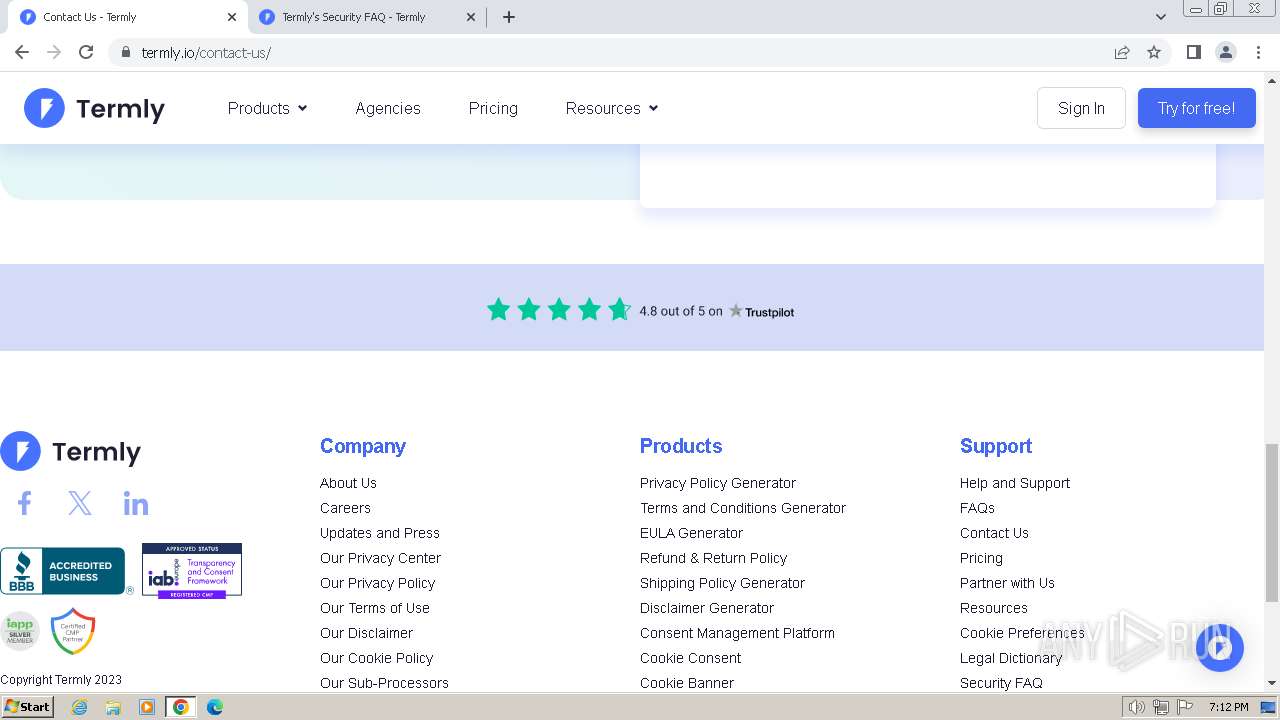
Task: Open the media player taskbar icon
Action: click(147, 707)
